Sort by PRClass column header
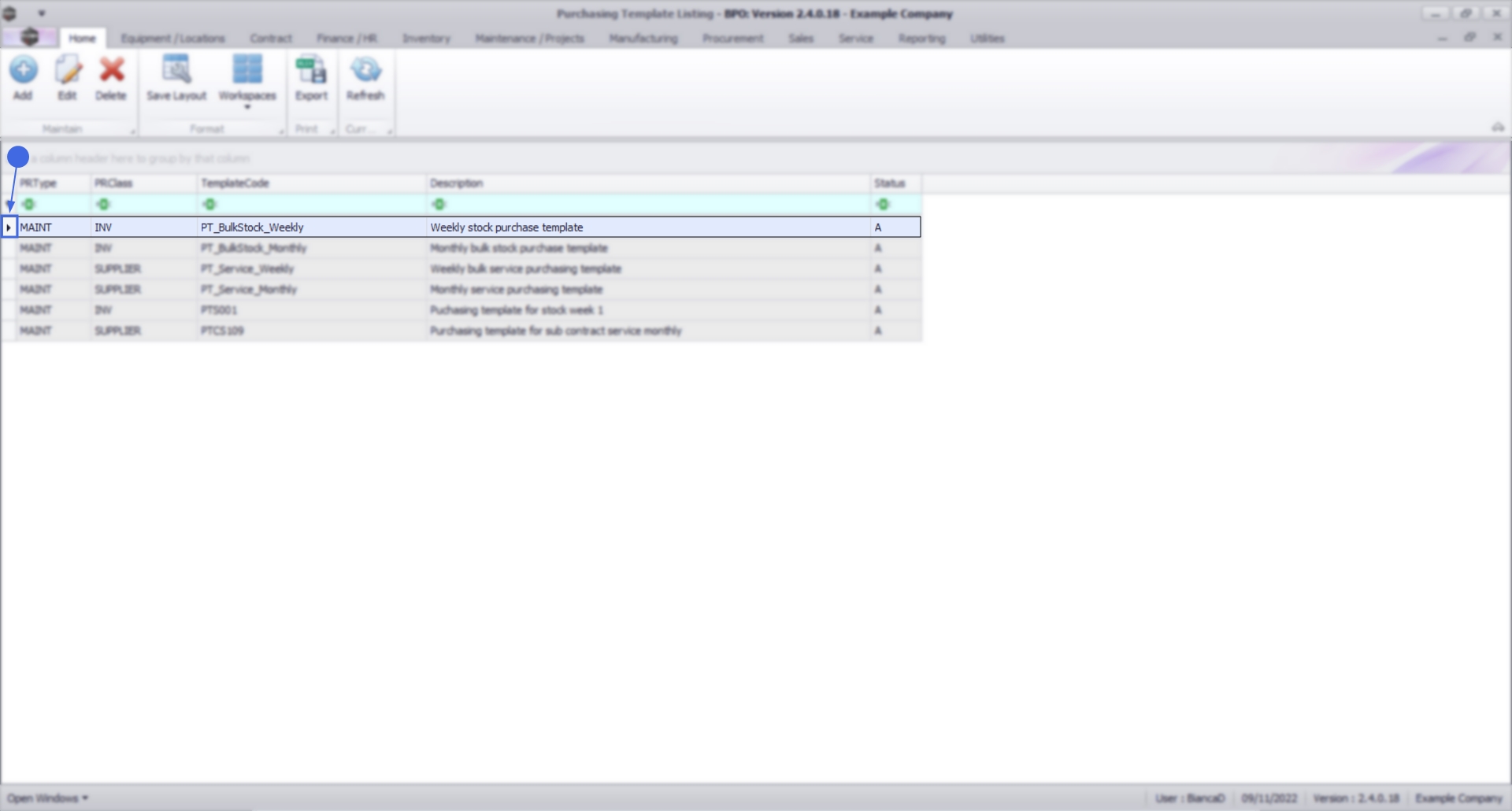 [x=143, y=183]
